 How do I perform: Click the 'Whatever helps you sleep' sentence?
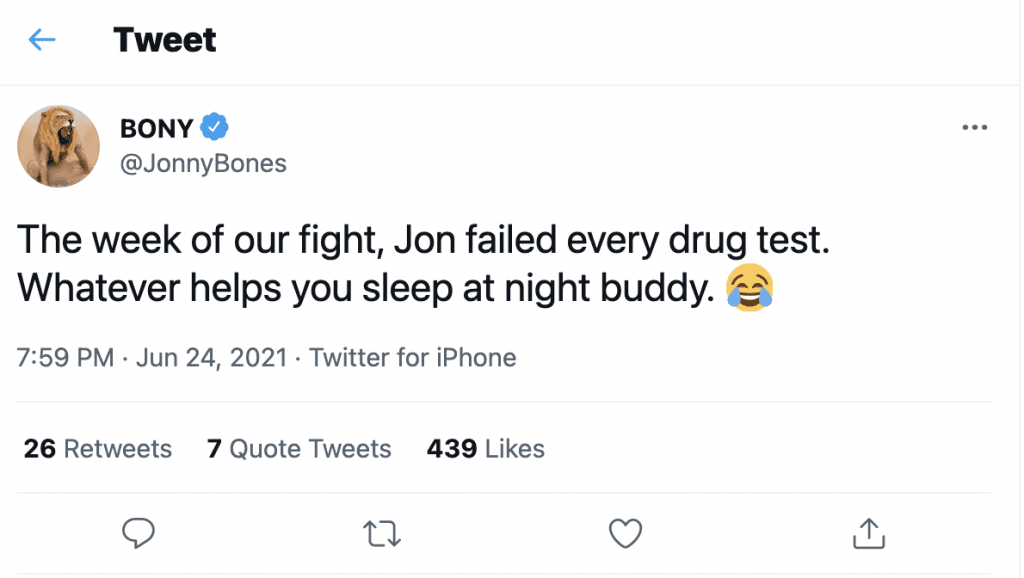(x=365, y=288)
